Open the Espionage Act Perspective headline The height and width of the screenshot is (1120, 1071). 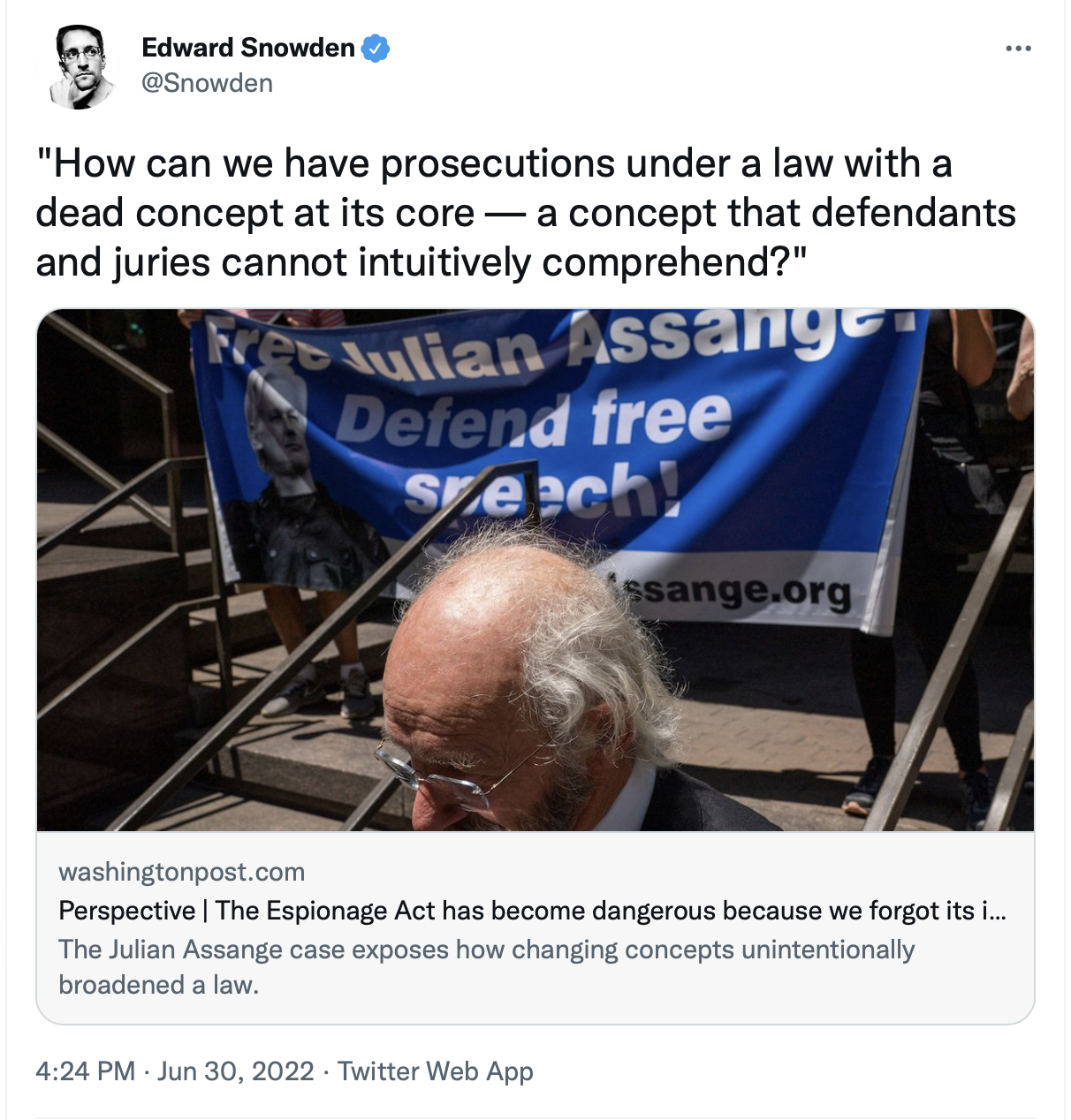[x=532, y=911]
